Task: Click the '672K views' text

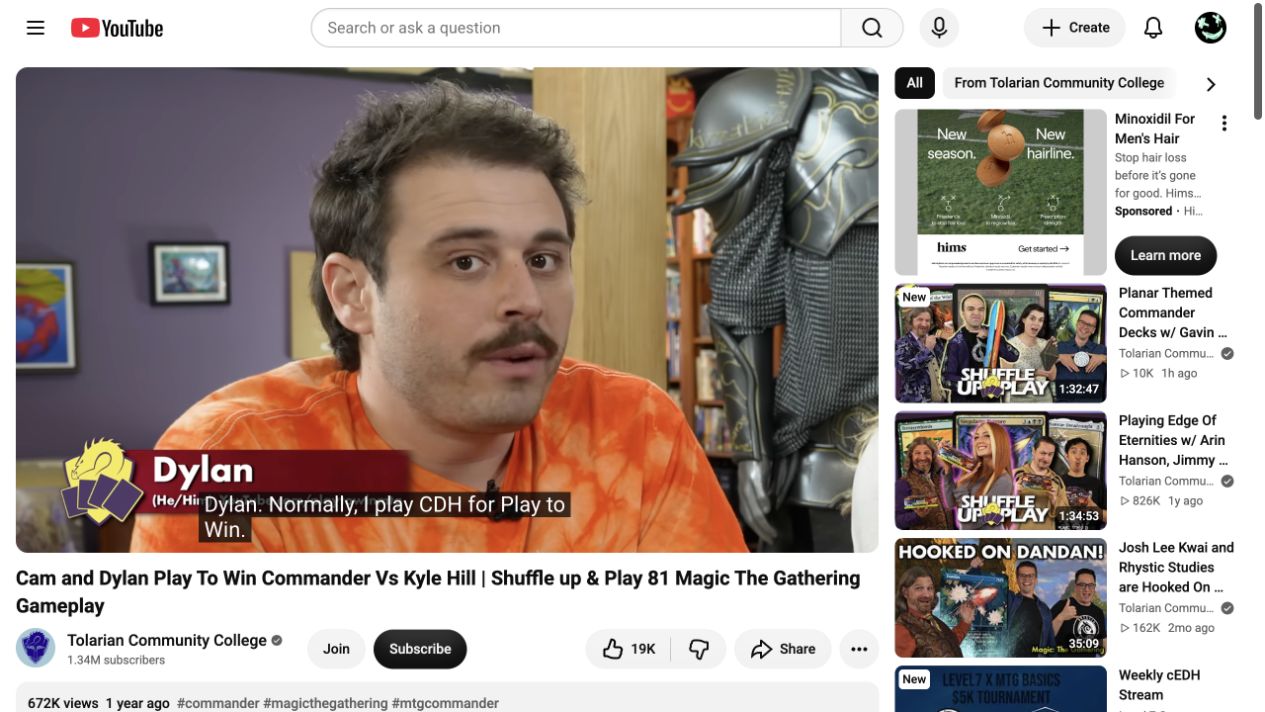Action: coord(63,703)
